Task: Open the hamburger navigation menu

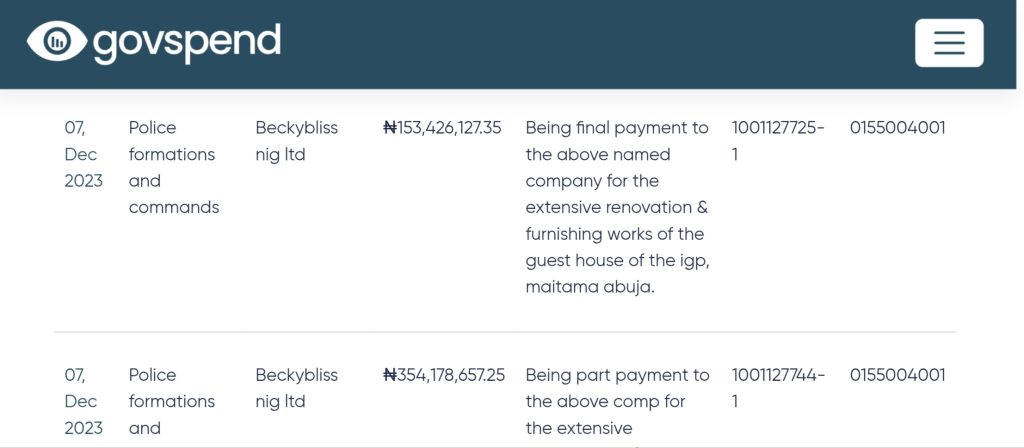Action: pos(948,43)
